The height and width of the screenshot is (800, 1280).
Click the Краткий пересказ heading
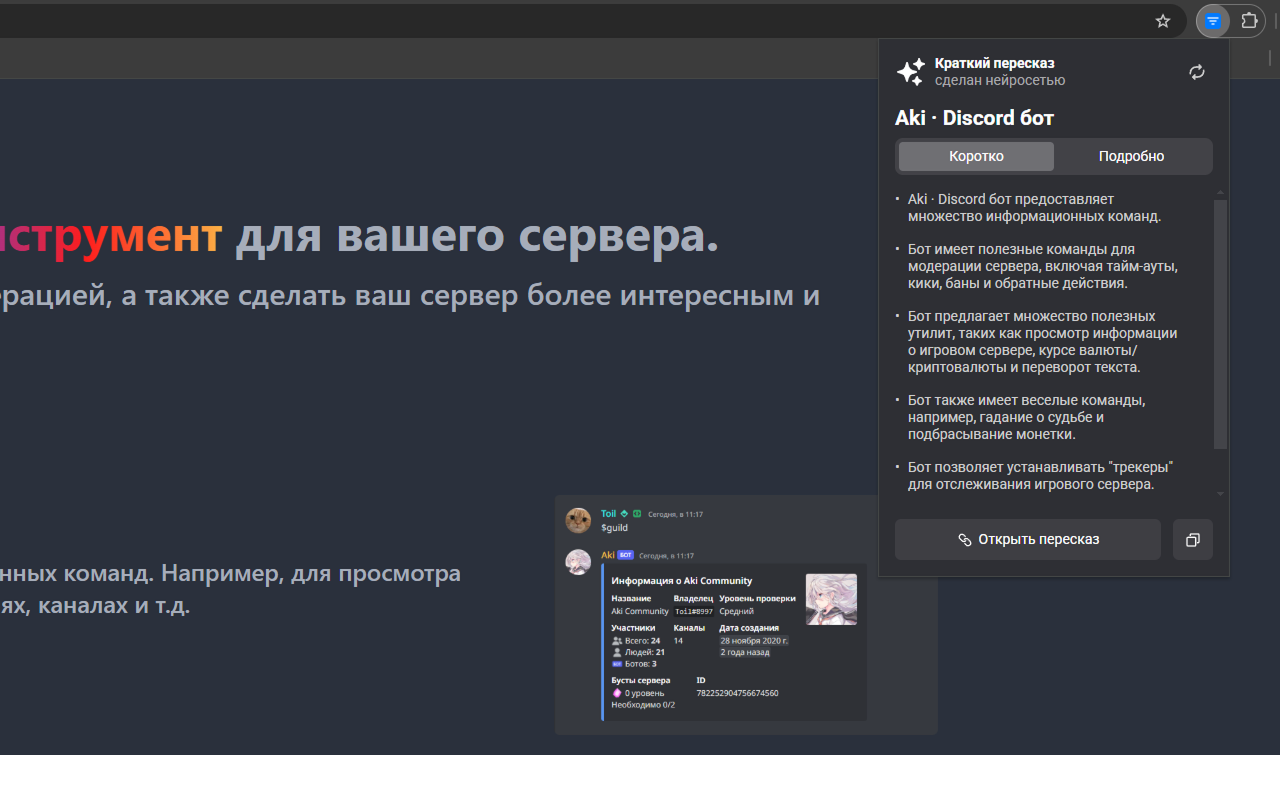point(995,63)
